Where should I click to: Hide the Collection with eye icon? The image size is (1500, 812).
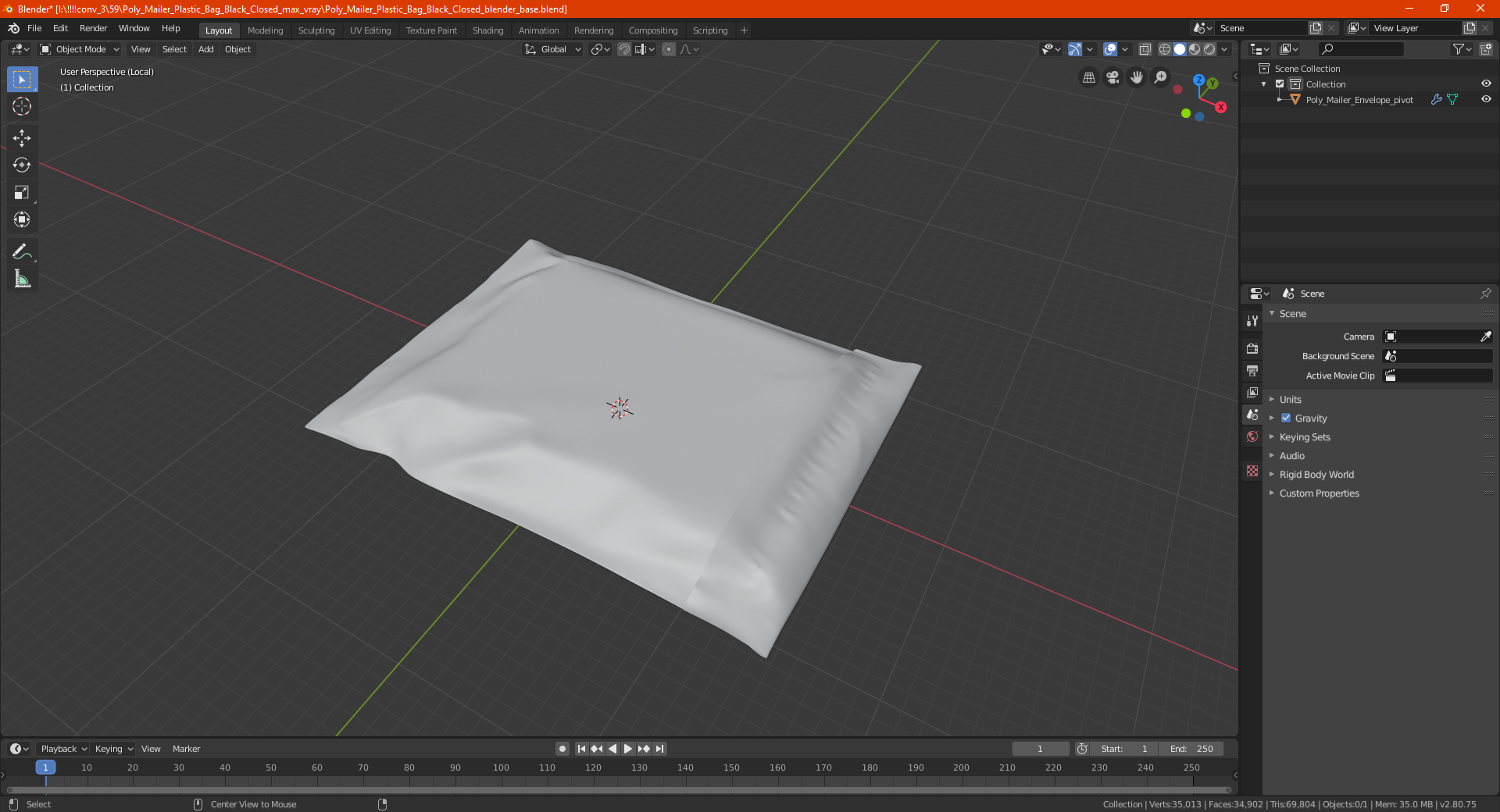(1486, 84)
